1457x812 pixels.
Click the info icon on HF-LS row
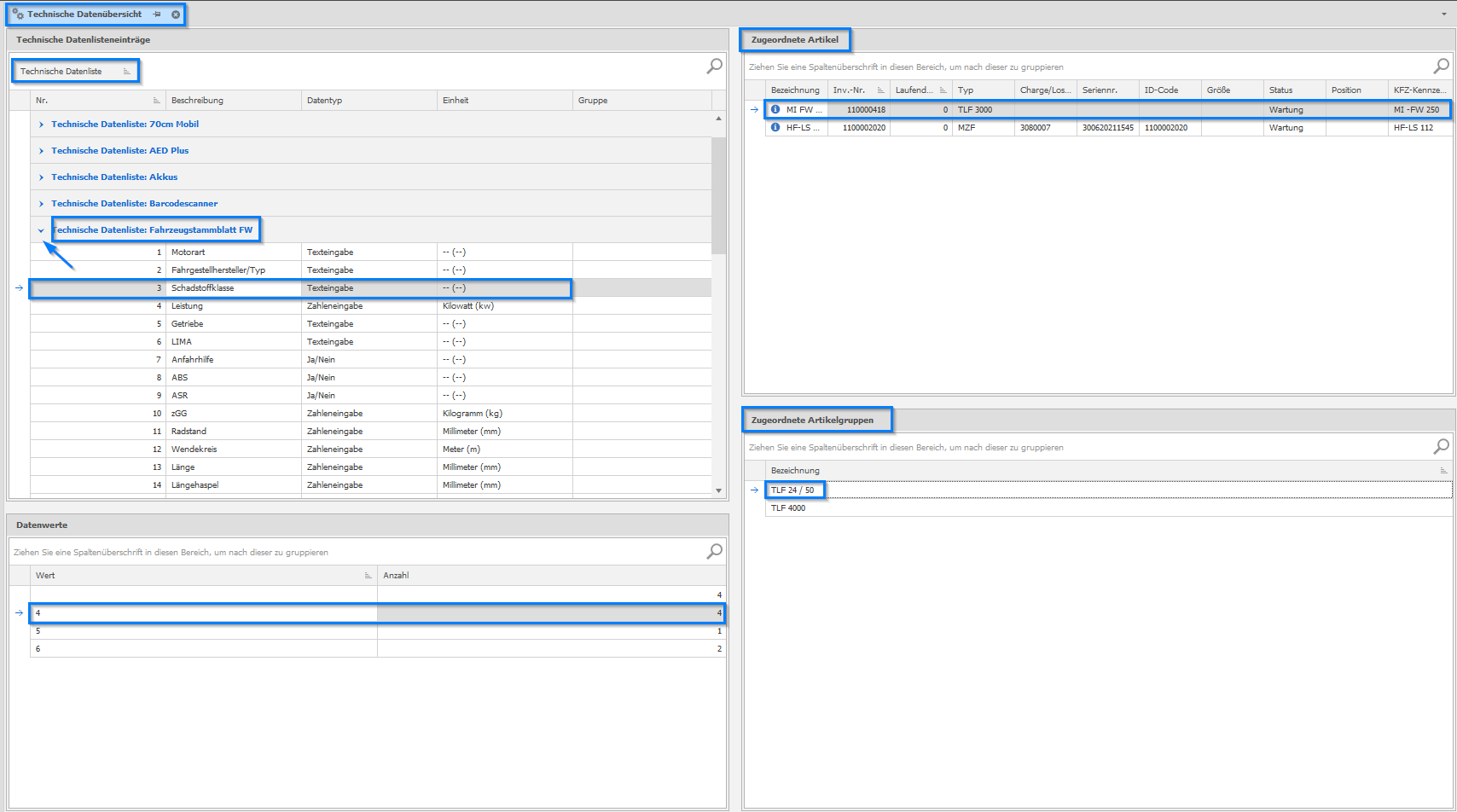775,127
